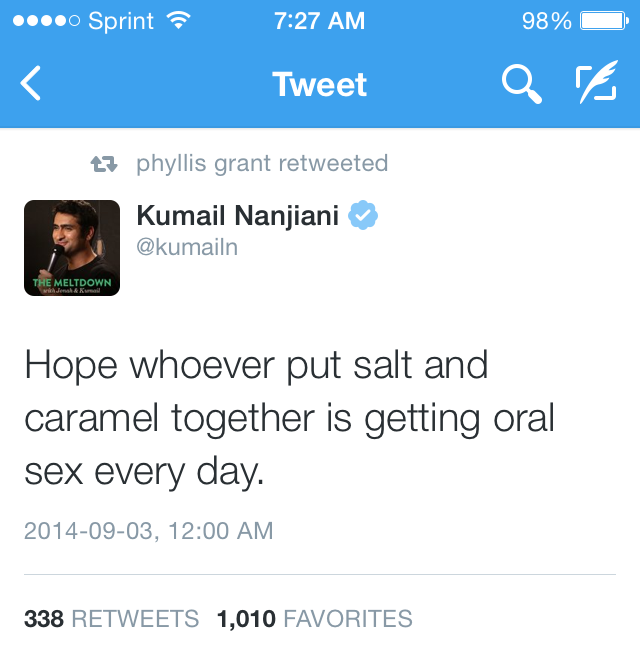Select the Kumail Nanjiani display name
This screenshot has width=640, height=656.
[x=237, y=215]
